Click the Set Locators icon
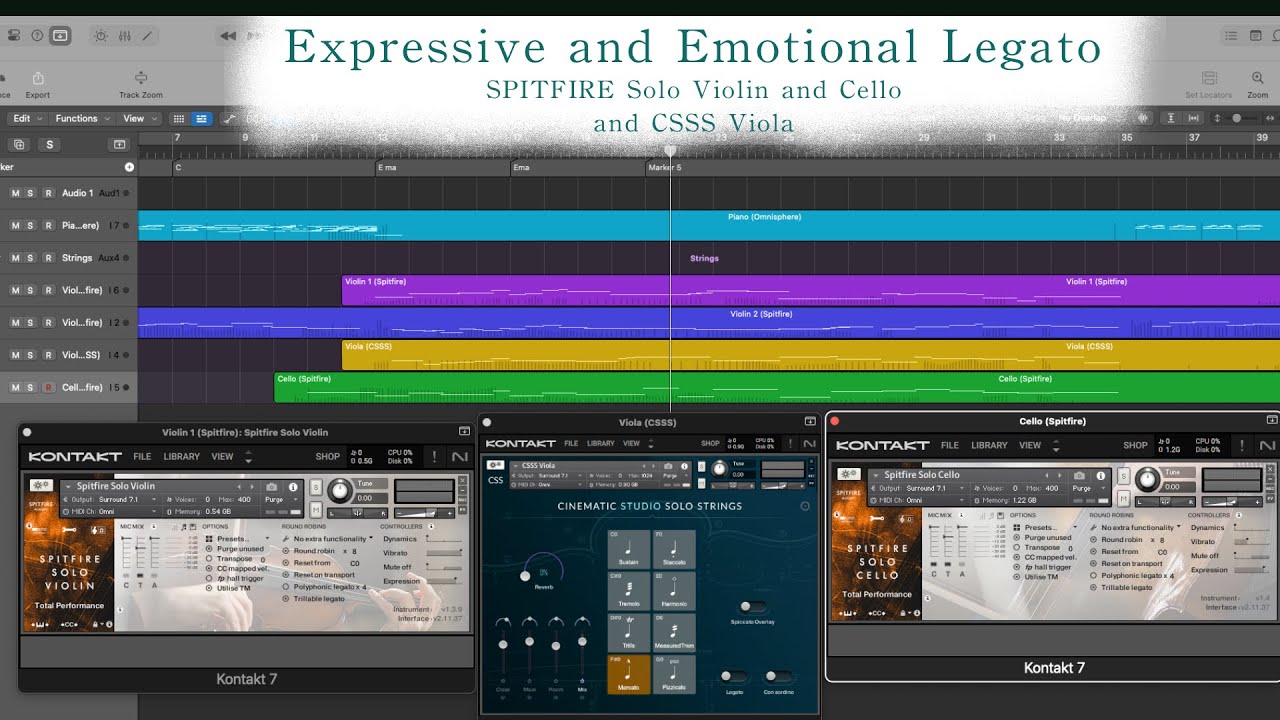Viewport: 1280px width, 720px height. (x=1209, y=78)
